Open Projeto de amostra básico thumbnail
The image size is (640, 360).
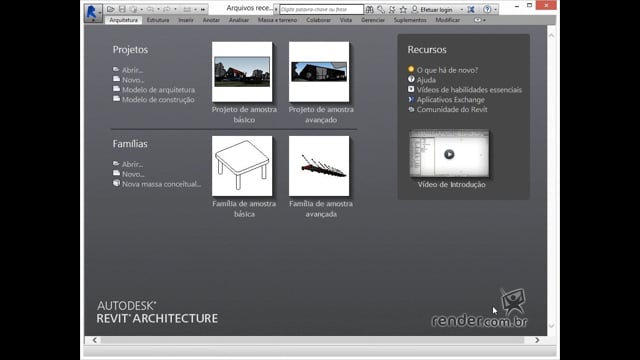(242, 72)
